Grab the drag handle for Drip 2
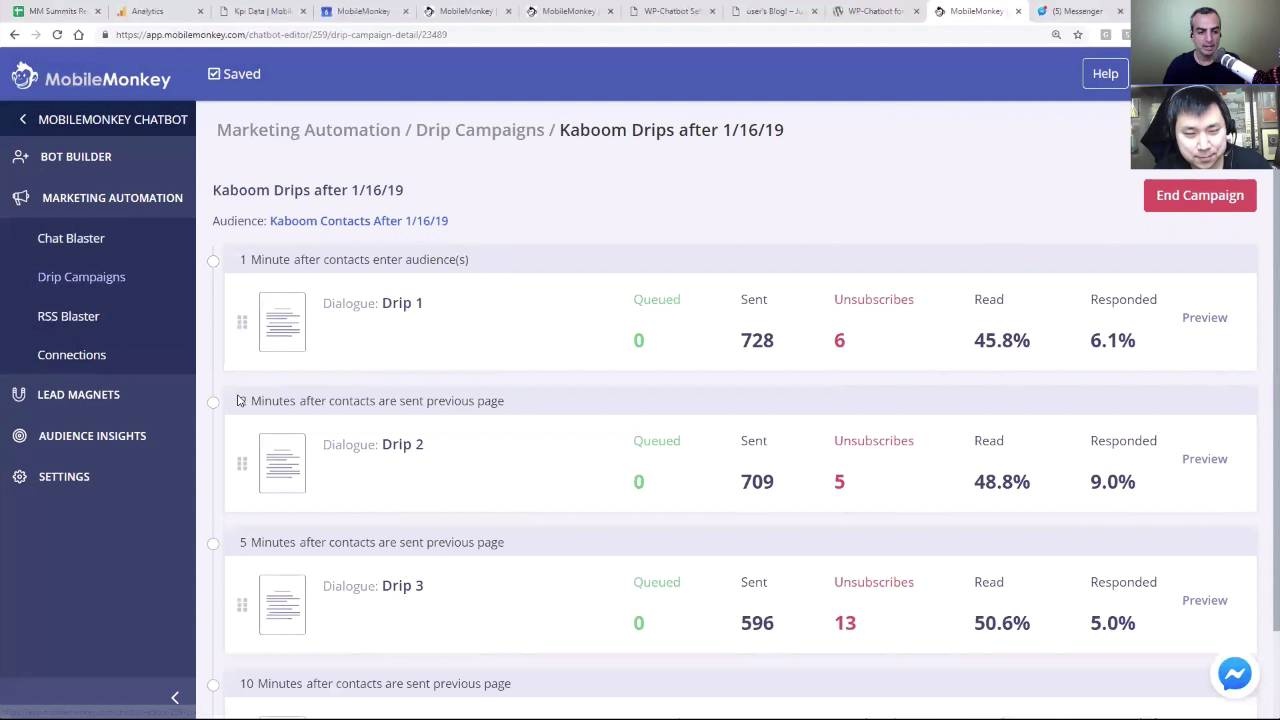This screenshot has height=720, width=1280. point(242,463)
